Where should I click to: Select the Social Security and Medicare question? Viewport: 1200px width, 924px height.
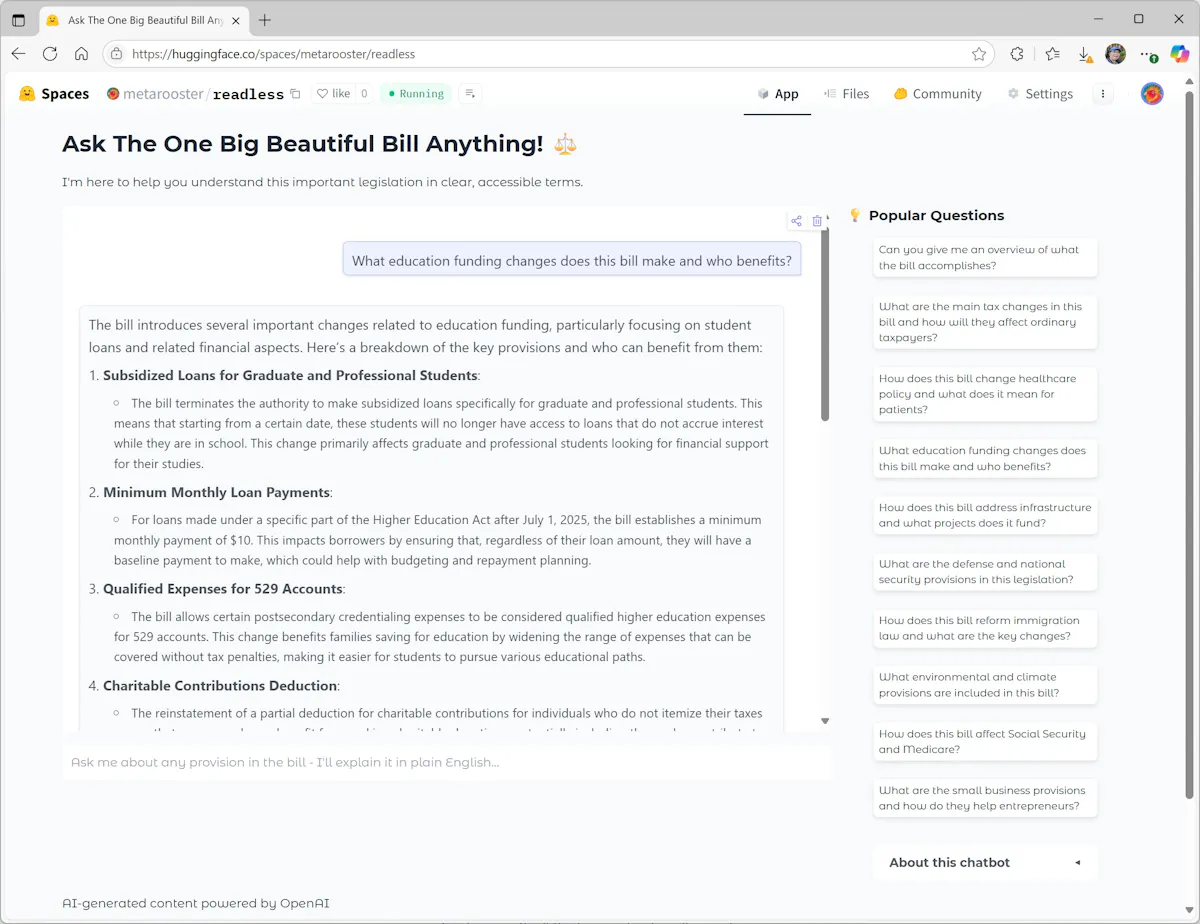point(985,741)
